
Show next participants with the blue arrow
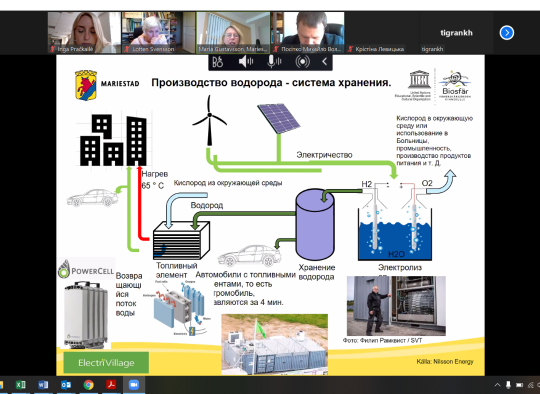point(507,33)
